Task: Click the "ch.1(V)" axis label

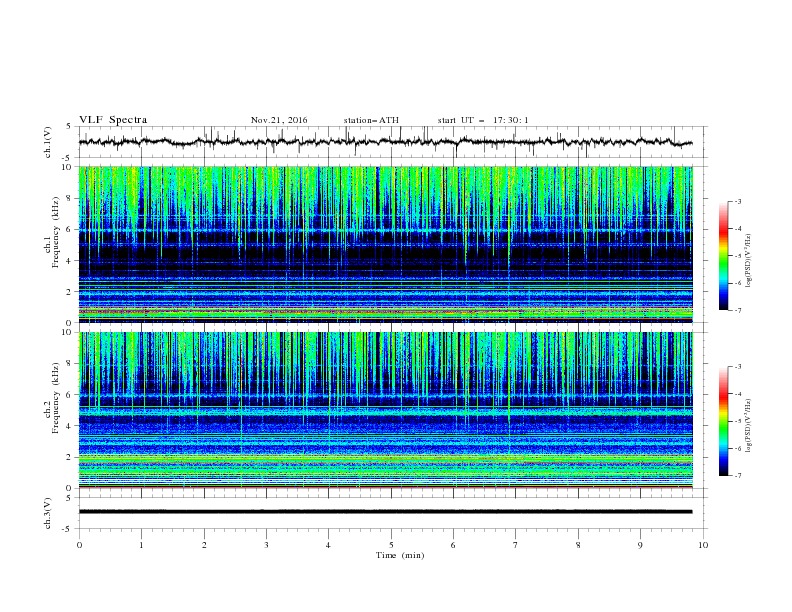Action: 48,142
